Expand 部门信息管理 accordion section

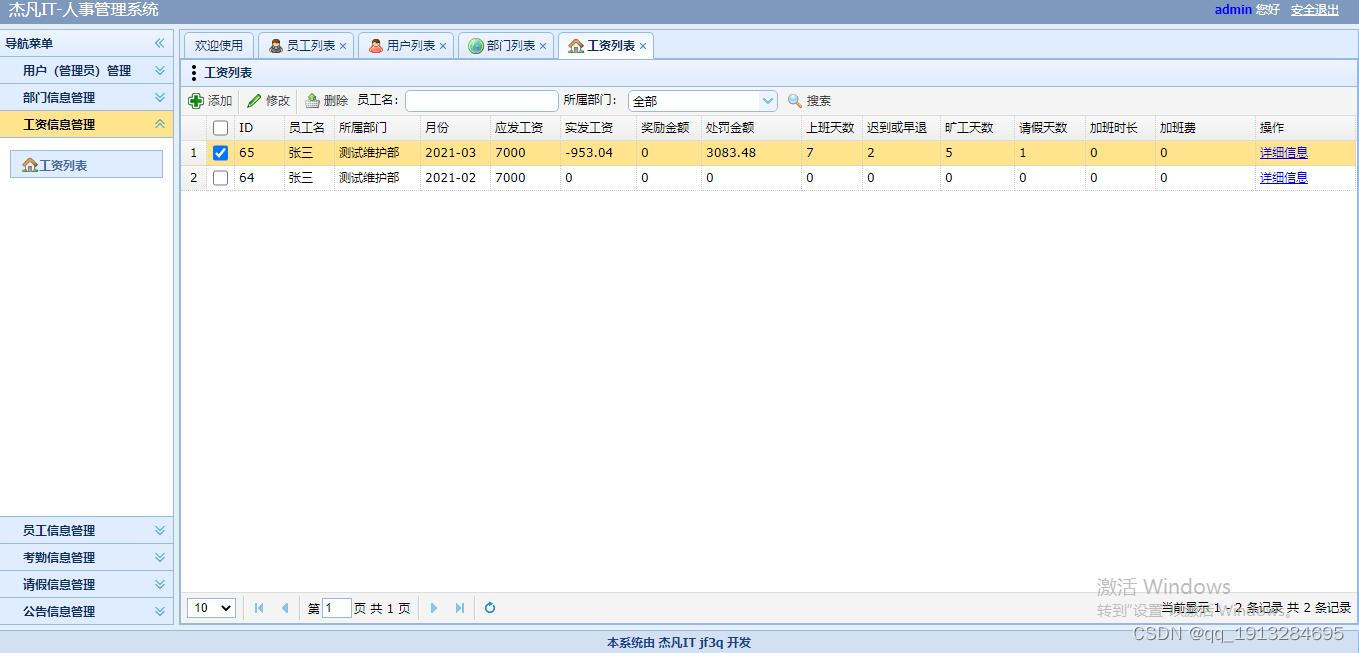[86, 98]
